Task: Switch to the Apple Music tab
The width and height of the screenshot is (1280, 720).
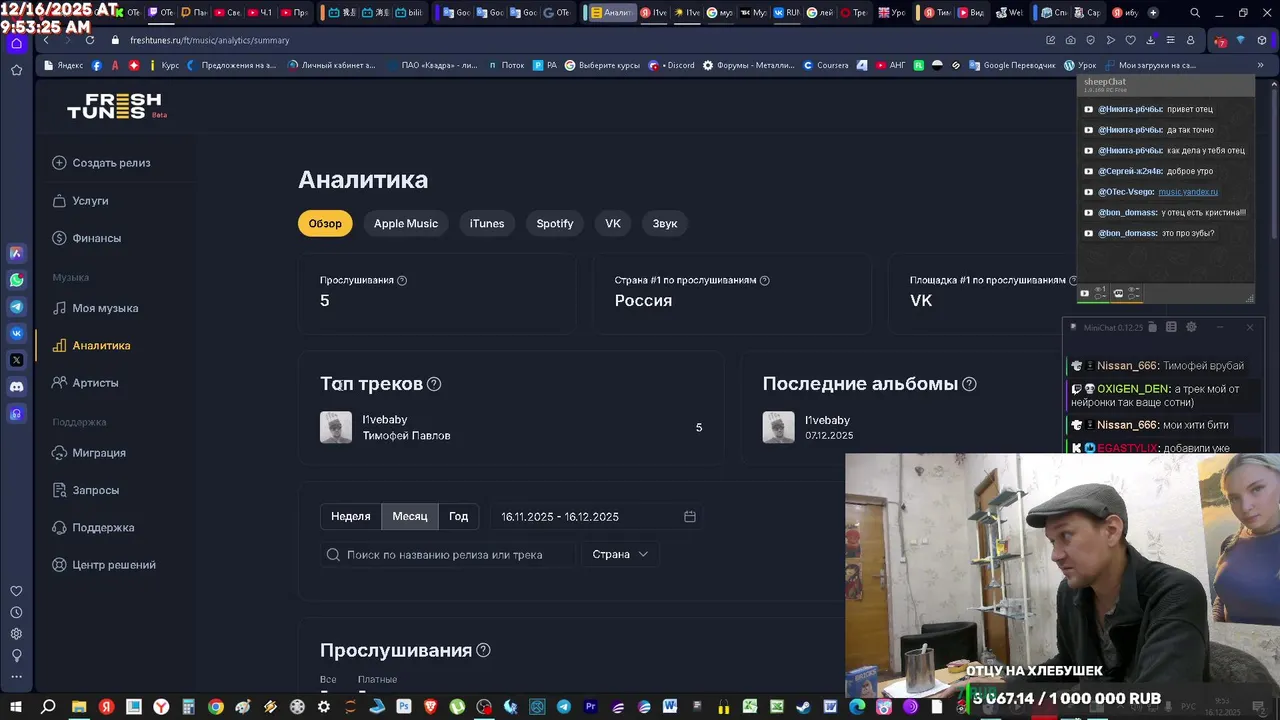Action: (406, 223)
